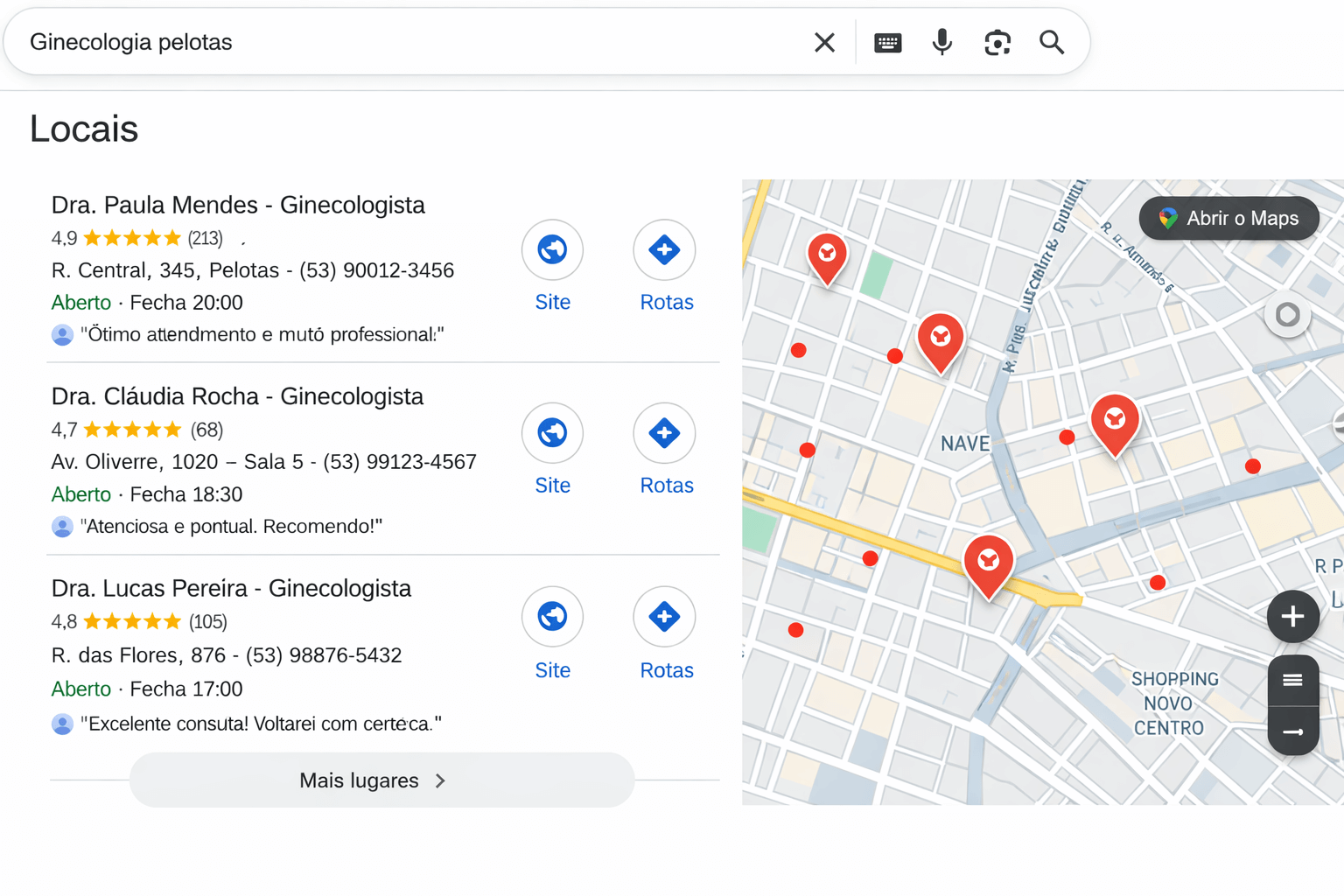Image resolution: width=1344 pixels, height=896 pixels.
Task: Open the map layers menu button
Action: (1292, 680)
